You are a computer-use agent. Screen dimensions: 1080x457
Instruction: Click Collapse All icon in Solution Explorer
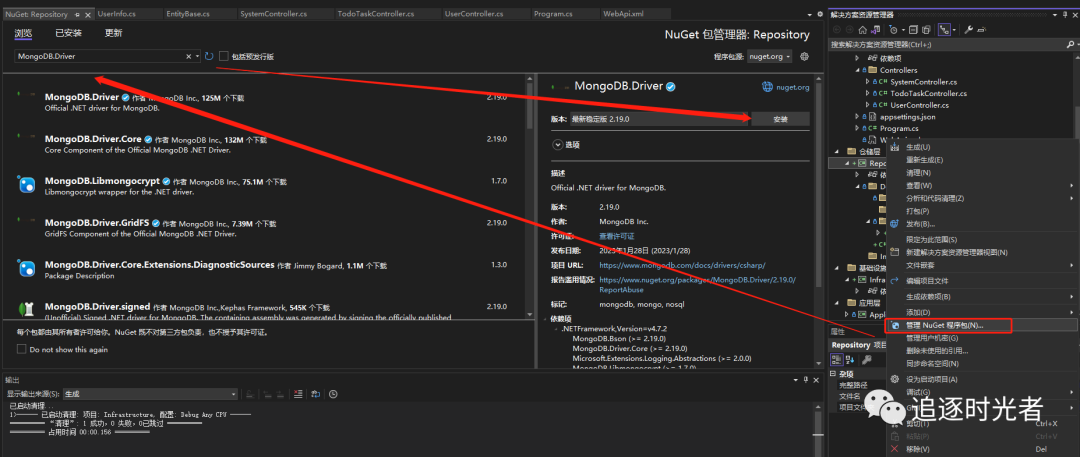(x=913, y=30)
